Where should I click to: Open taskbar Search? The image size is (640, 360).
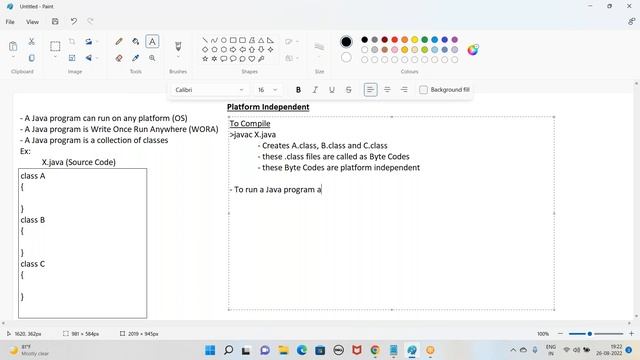click(229, 350)
